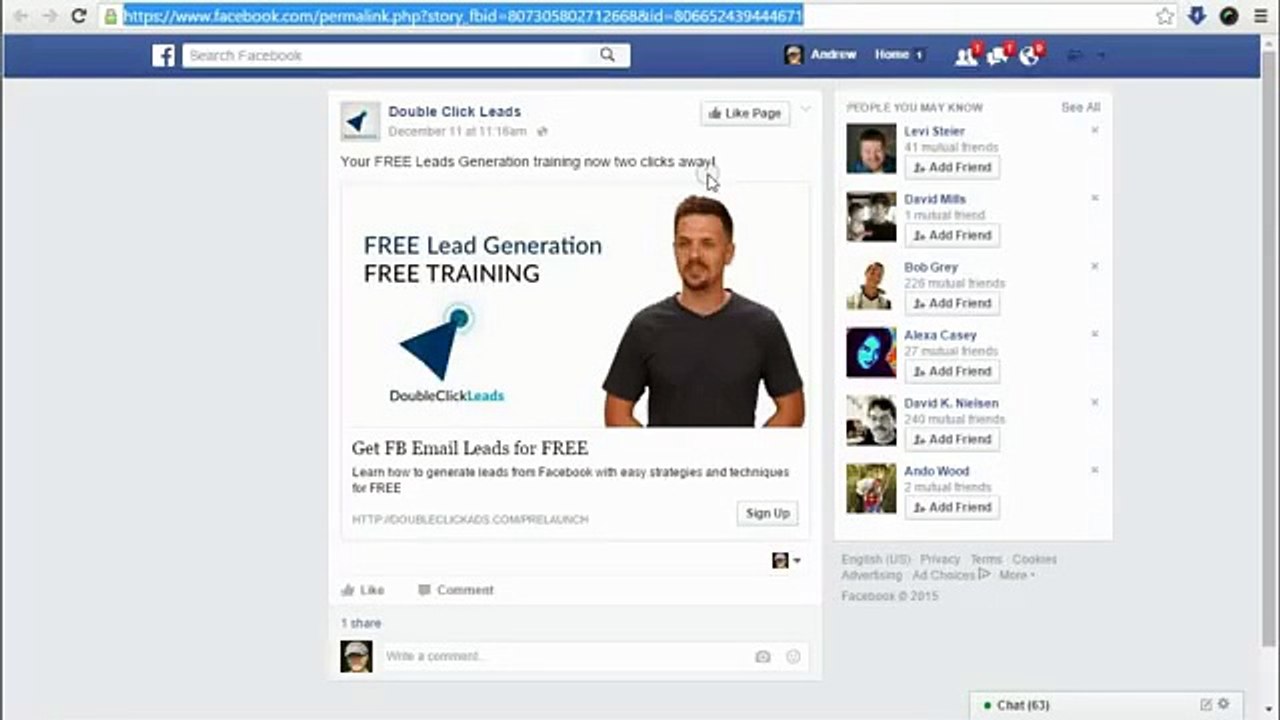Click Like Page button

745,114
